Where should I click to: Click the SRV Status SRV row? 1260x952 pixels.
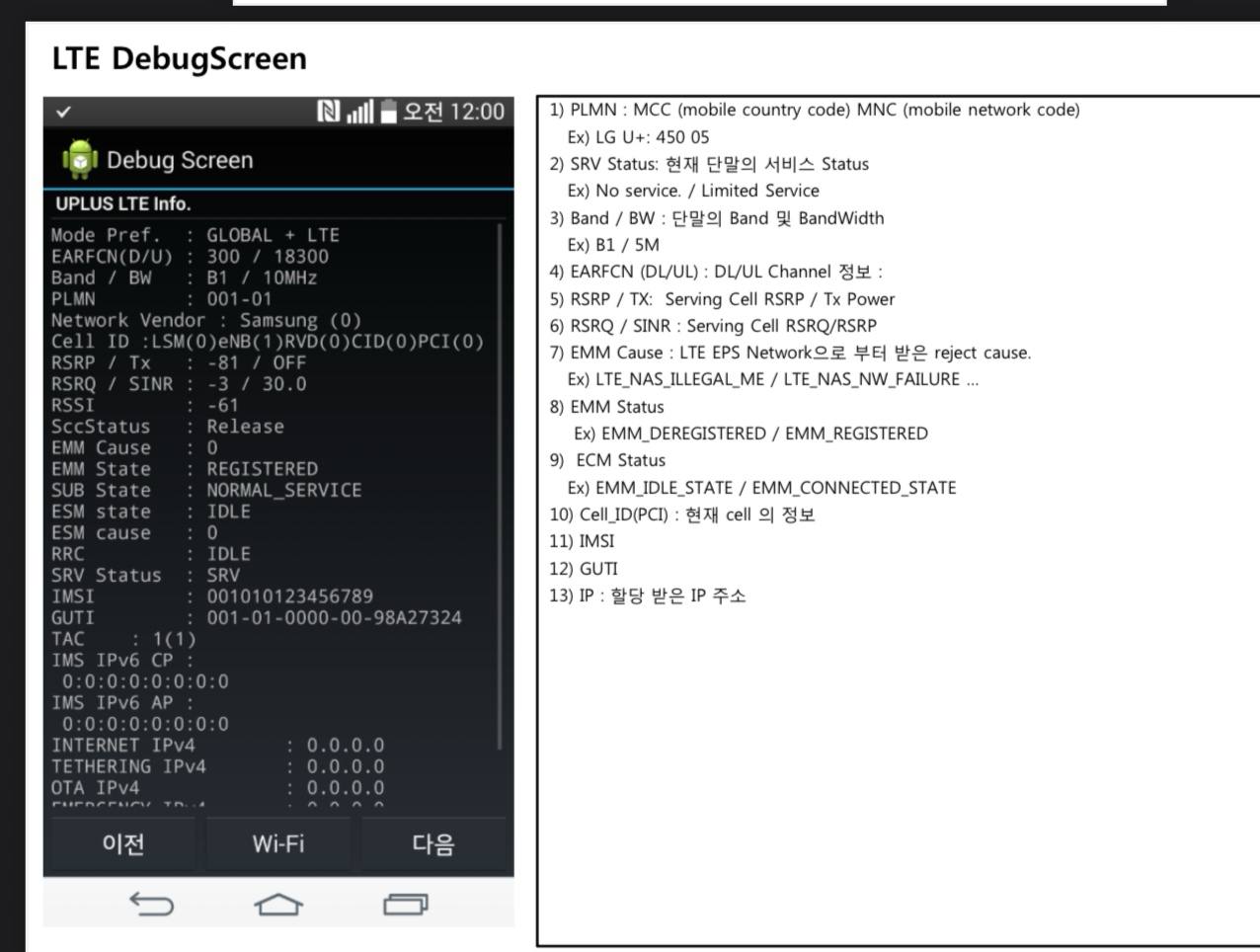point(146,575)
